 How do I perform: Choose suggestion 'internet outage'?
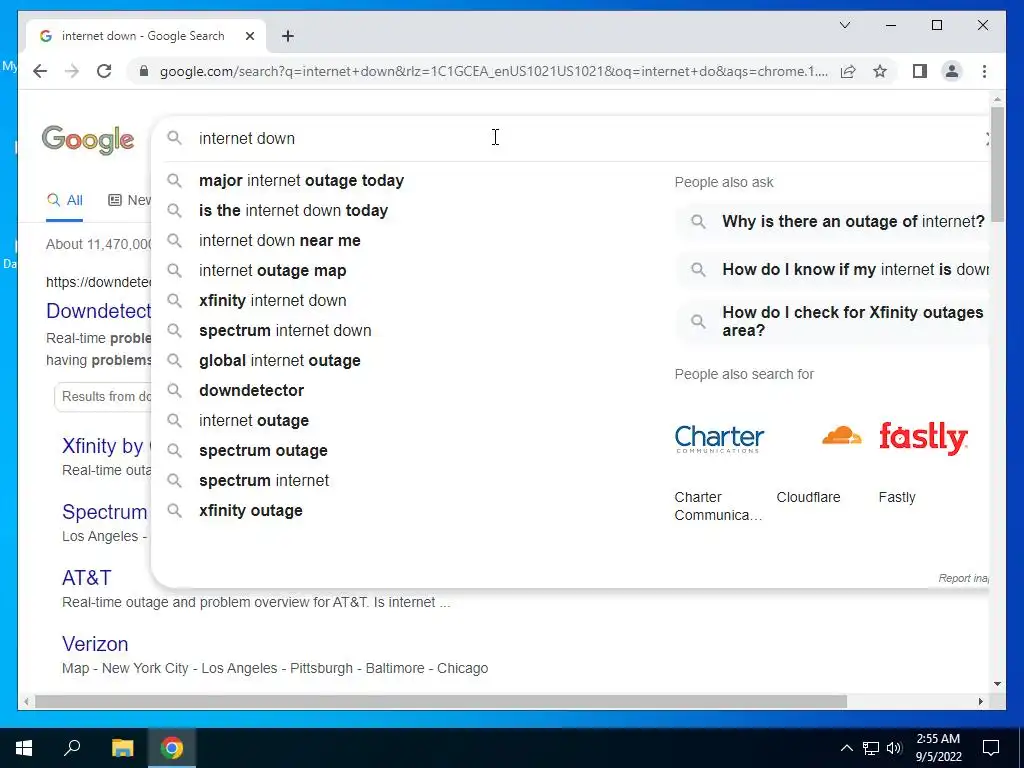(253, 421)
